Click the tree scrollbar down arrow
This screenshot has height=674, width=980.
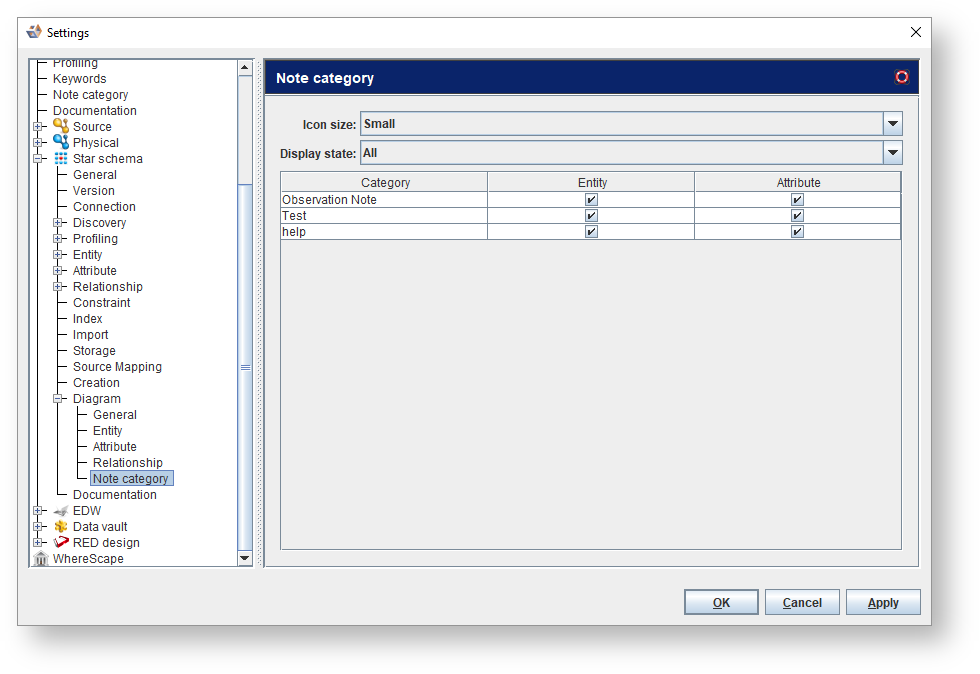point(245,558)
